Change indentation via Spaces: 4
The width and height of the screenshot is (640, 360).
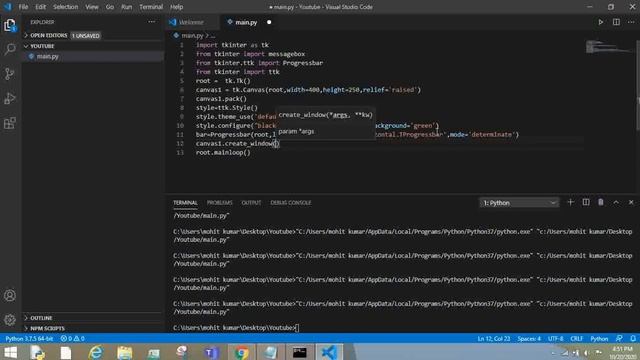pyautogui.click(x=529, y=339)
